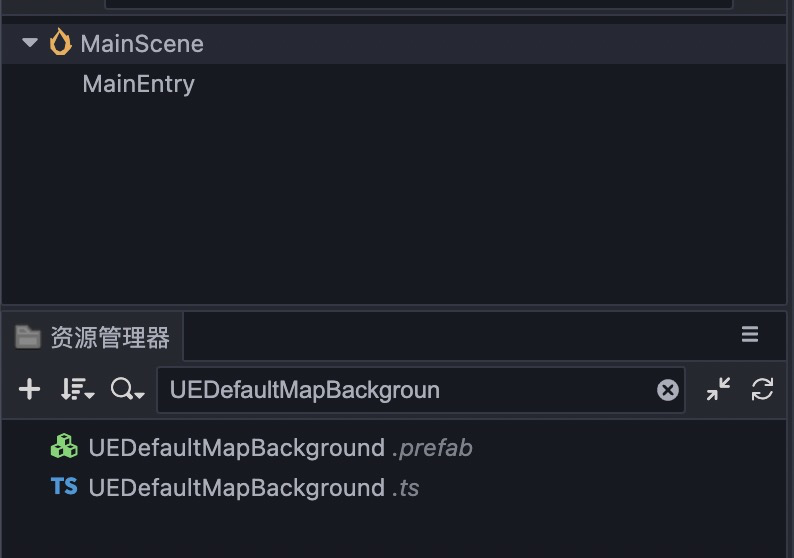The height and width of the screenshot is (558, 794).
Task: Select UEDefaultMapBackground .ts file name
Action: [236, 488]
